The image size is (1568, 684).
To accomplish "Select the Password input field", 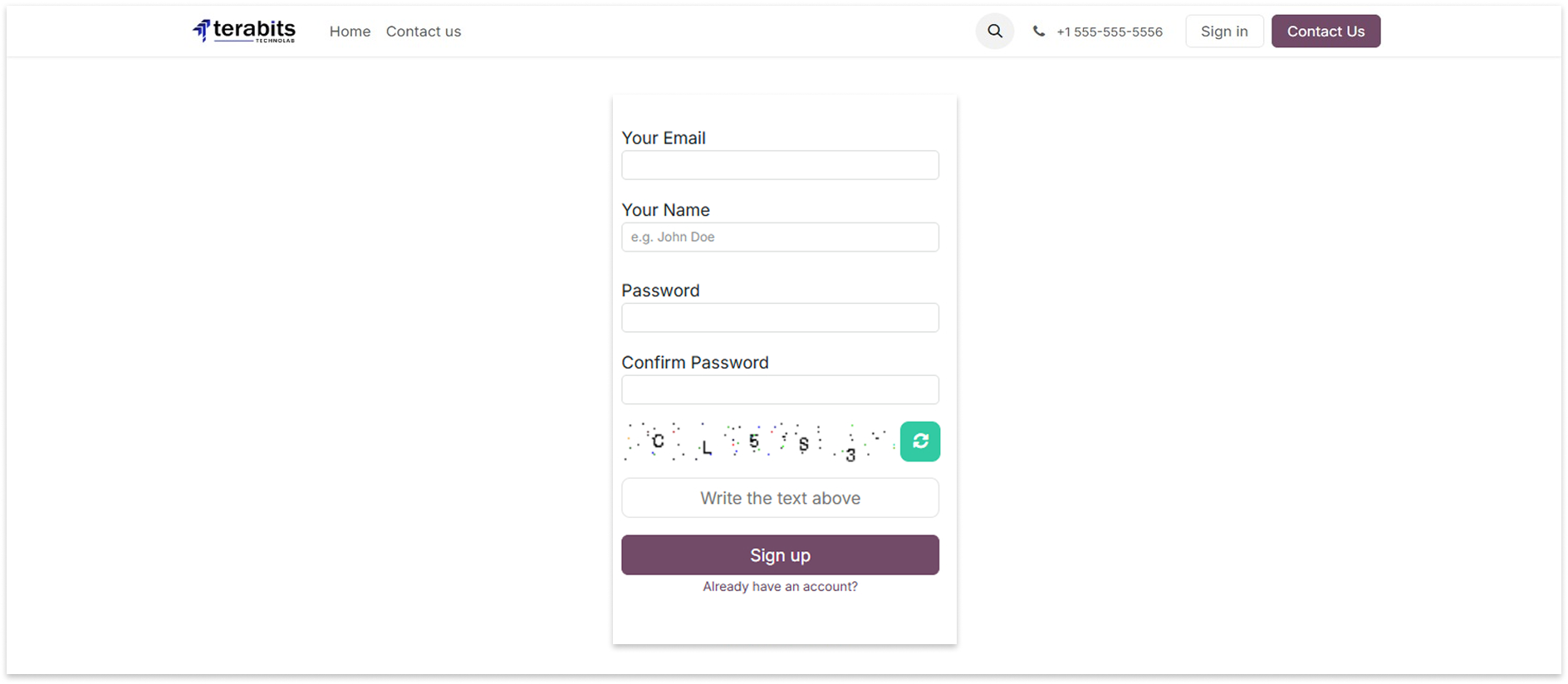I will click(x=780, y=318).
